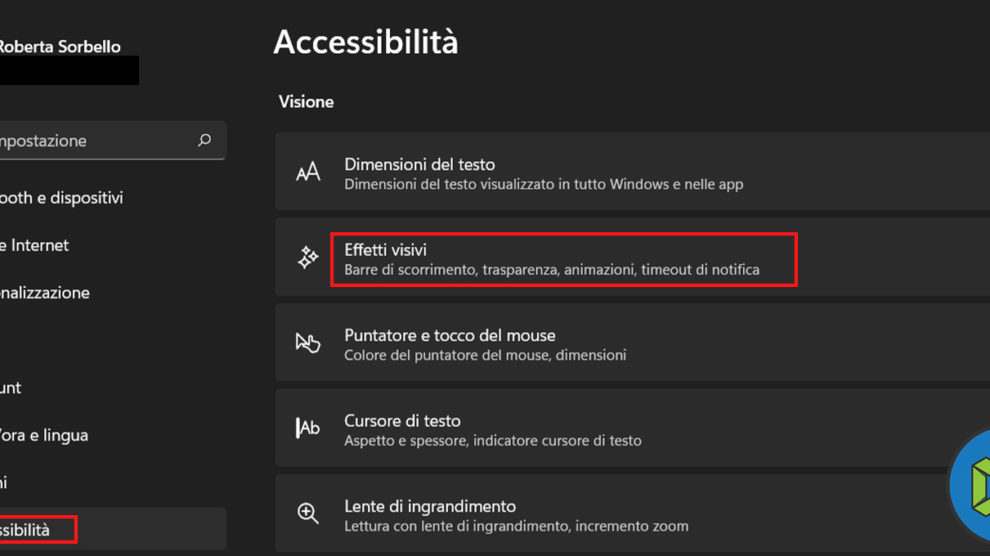Click the mouse pointer and touch icon
Screen dimensions: 990x556
(x=308, y=343)
